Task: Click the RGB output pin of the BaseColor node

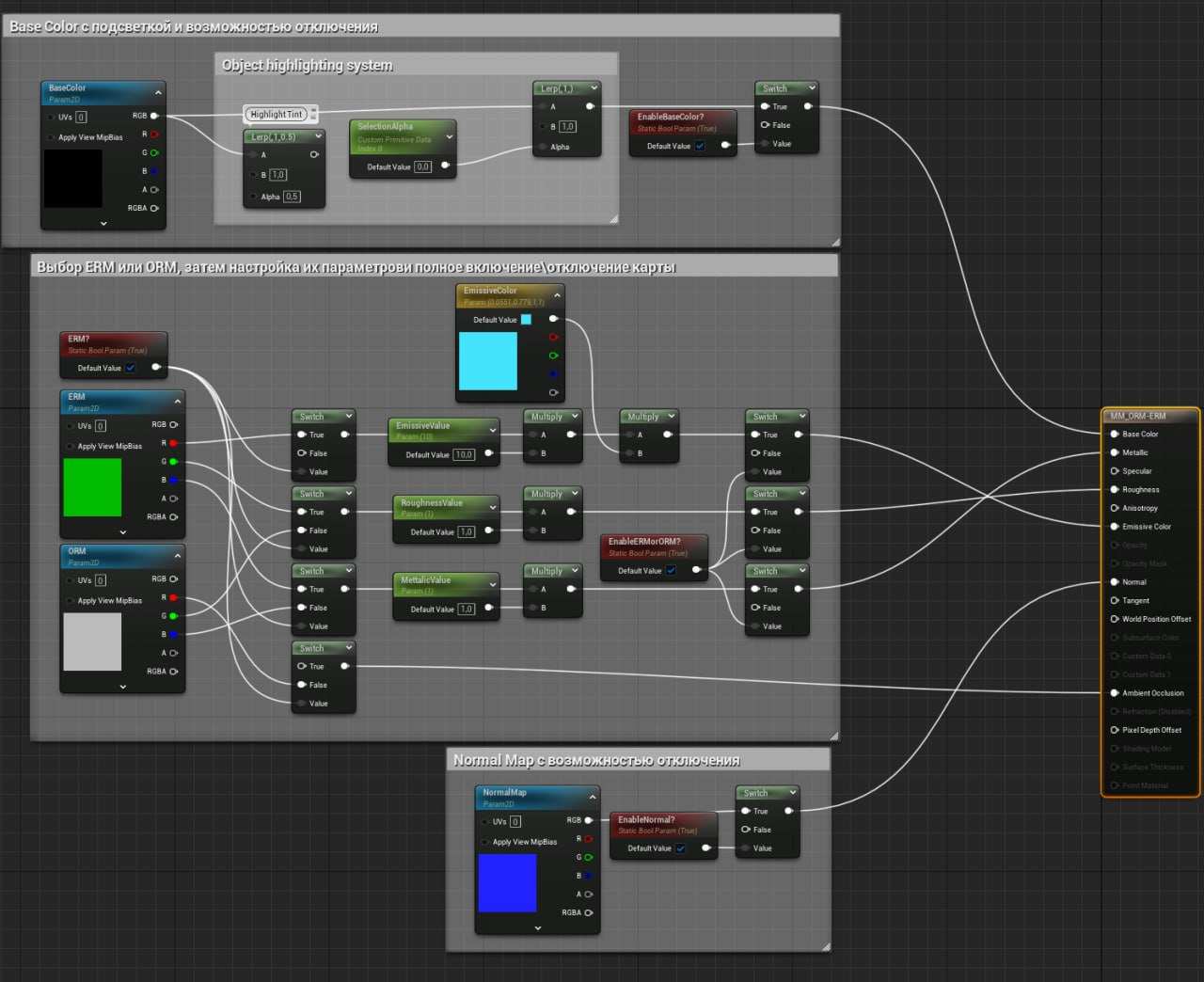Action: click(154, 116)
